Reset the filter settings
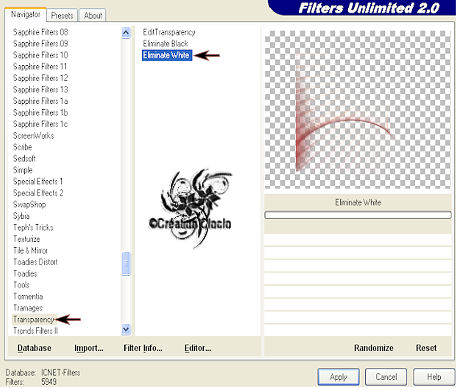456x387 pixels. [x=426, y=348]
